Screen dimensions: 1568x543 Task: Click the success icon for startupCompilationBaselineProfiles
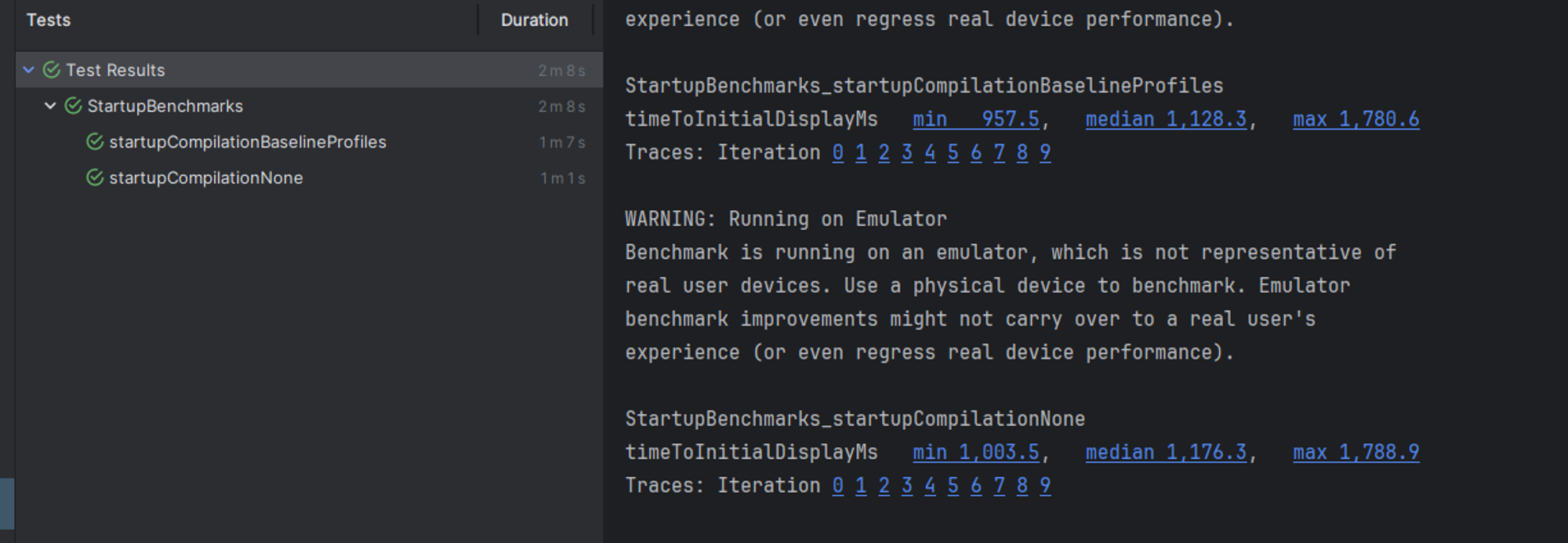coord(95,142)
